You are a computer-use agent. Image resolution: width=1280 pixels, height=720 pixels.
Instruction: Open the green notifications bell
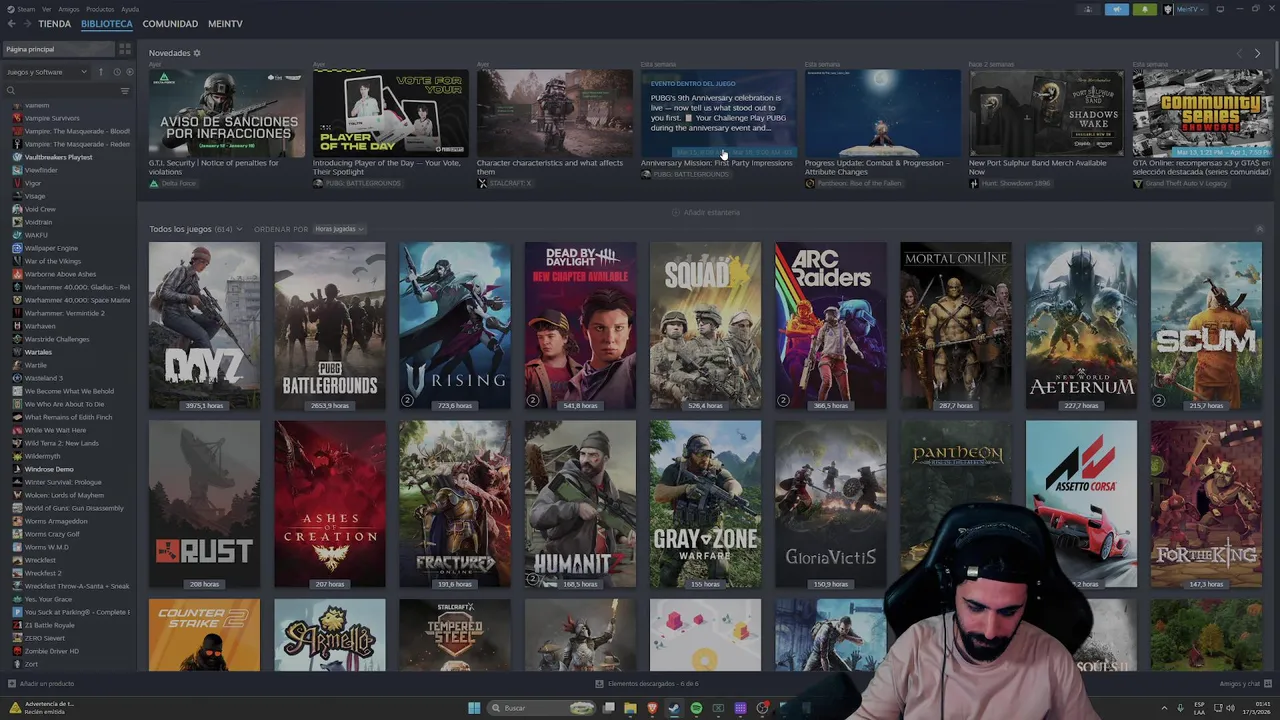[x=1145, y=9]
